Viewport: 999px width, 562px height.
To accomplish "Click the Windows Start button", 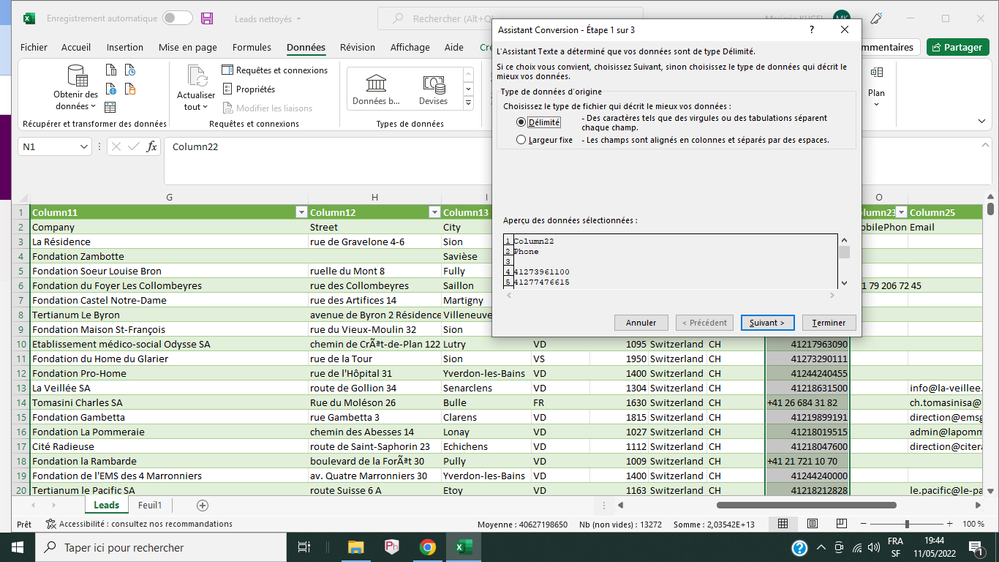I will 17,547.
